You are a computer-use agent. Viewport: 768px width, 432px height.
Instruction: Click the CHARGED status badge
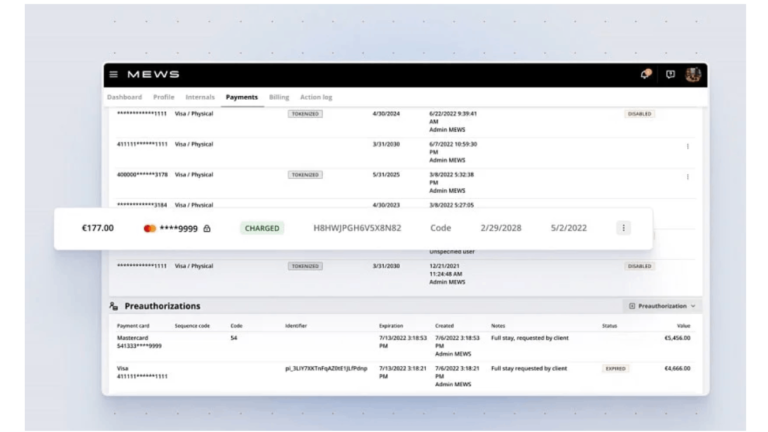pyautogui.click(x=262, y=228)
